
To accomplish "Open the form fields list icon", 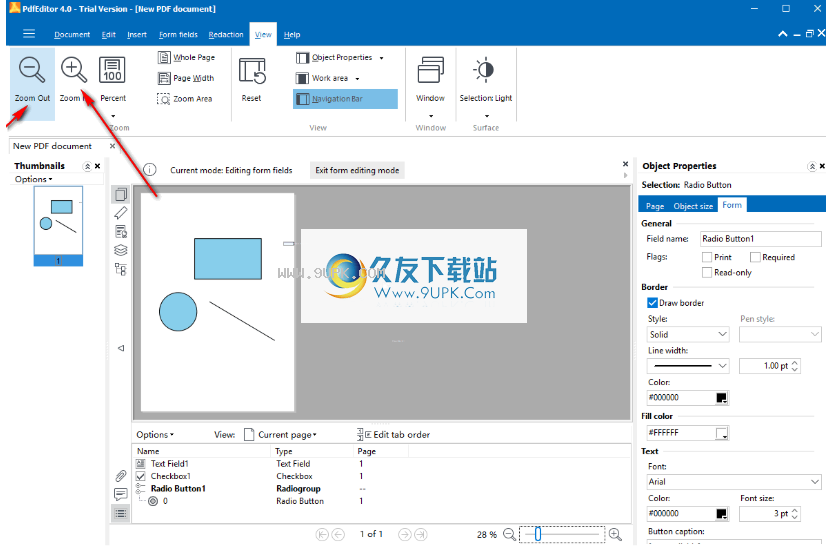I will pos(121,513).
